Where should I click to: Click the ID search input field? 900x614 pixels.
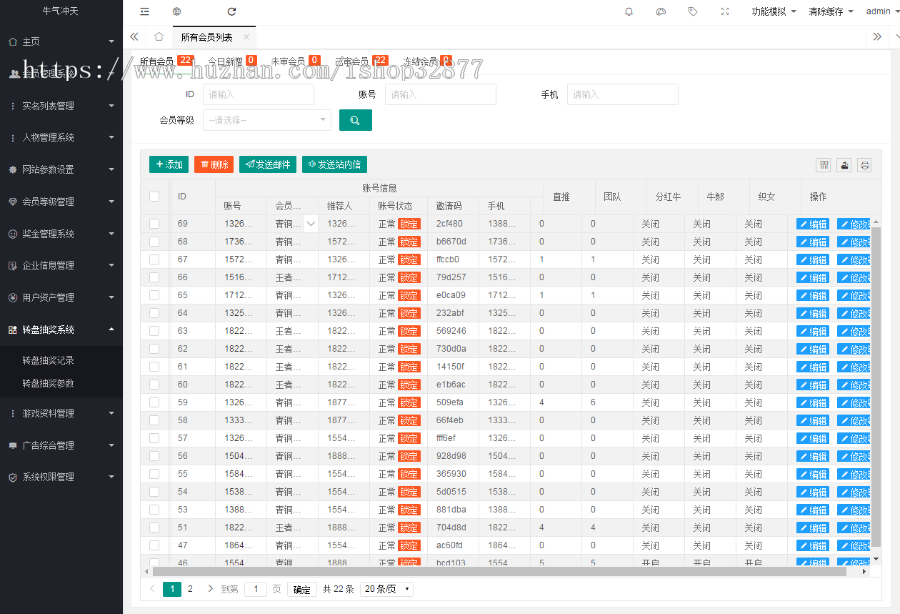pyautogui.click(x=258, y=94)
